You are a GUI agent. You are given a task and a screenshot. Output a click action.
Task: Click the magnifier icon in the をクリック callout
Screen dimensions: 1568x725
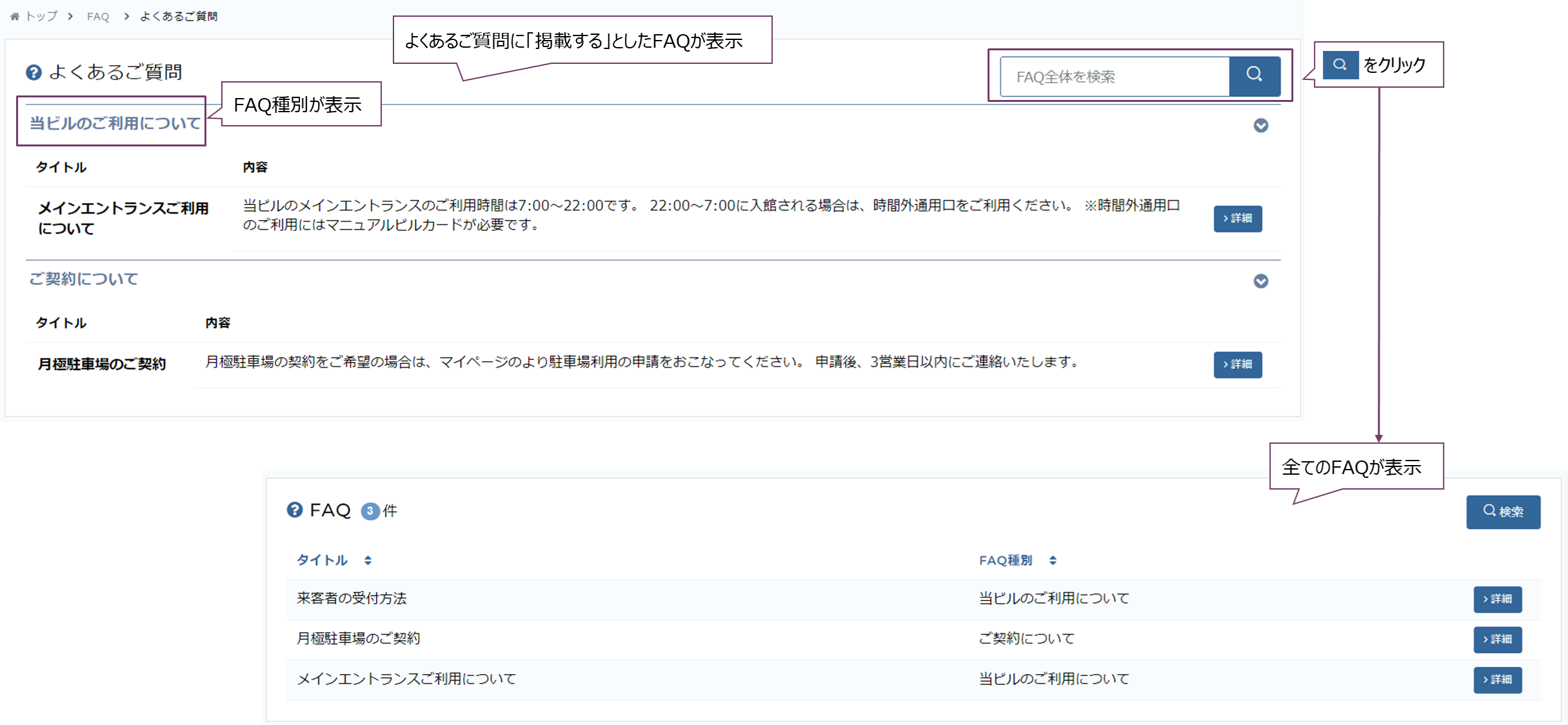(1340, 65)
